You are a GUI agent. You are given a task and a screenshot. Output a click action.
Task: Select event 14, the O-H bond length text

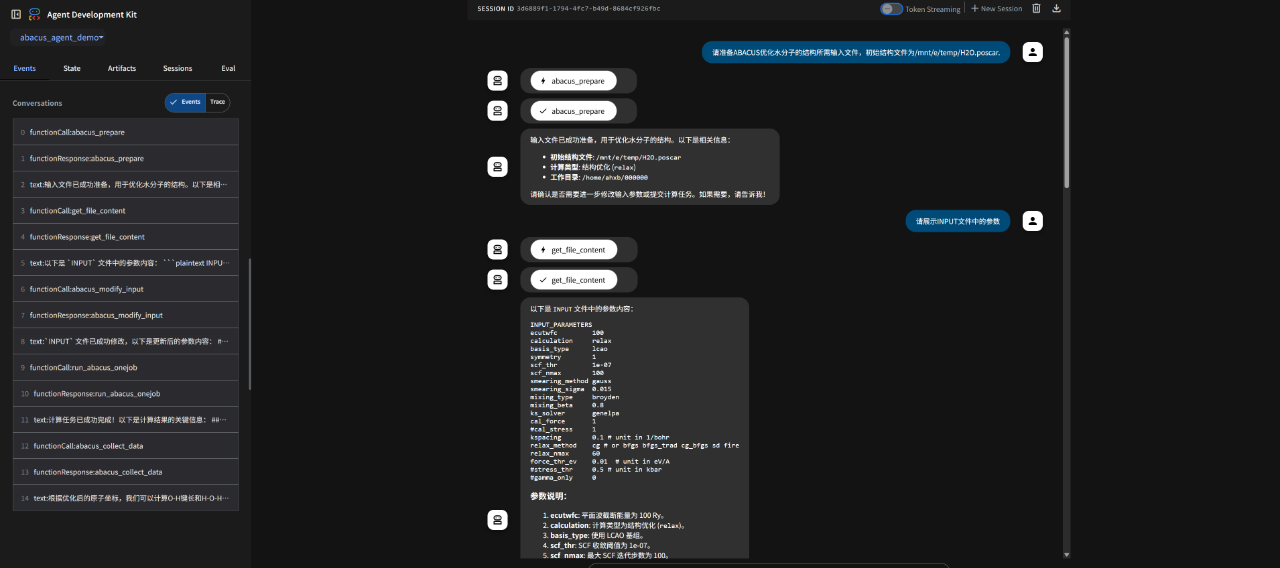[126, 498]
